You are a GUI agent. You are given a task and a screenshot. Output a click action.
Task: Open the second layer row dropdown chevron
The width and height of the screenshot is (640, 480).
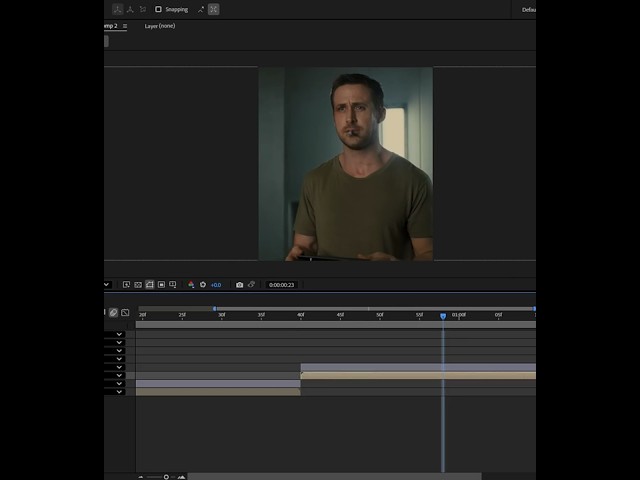pos(119,342)
